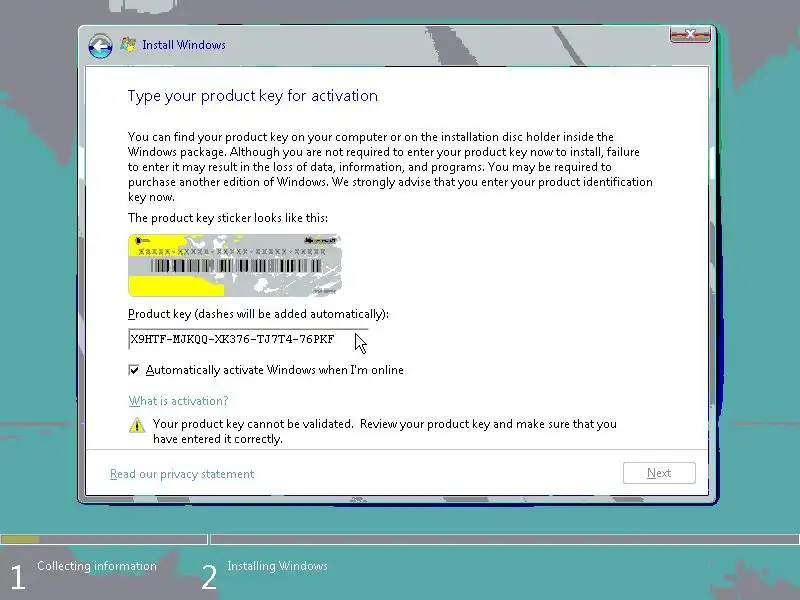The image size is (800, 600).
Task: Click the product key sticker image
Action: point(235,265)
